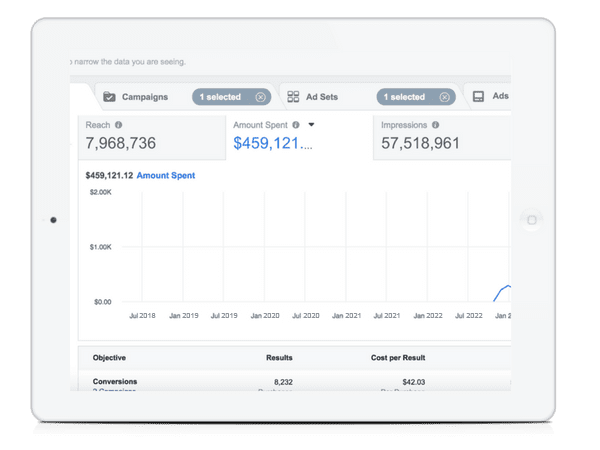Tap the tablet home button
The height and width of the screenshot is (450, 600).
[x=532, y=220]
